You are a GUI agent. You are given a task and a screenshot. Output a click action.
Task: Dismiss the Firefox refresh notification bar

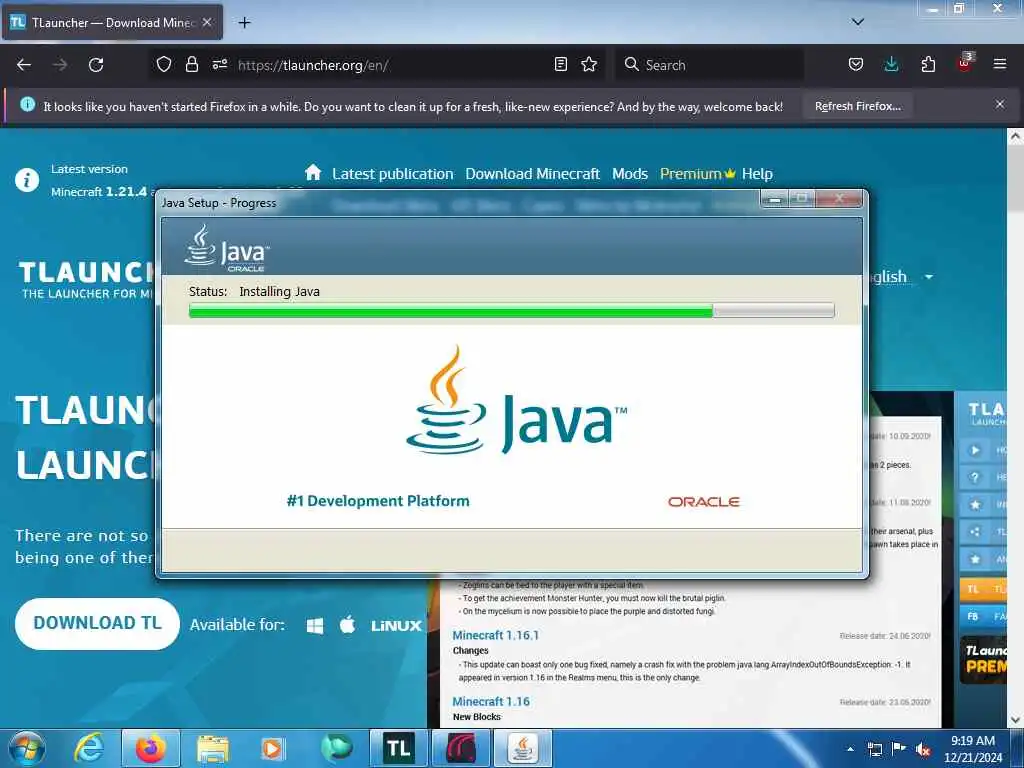click(x=1000, y=104)
